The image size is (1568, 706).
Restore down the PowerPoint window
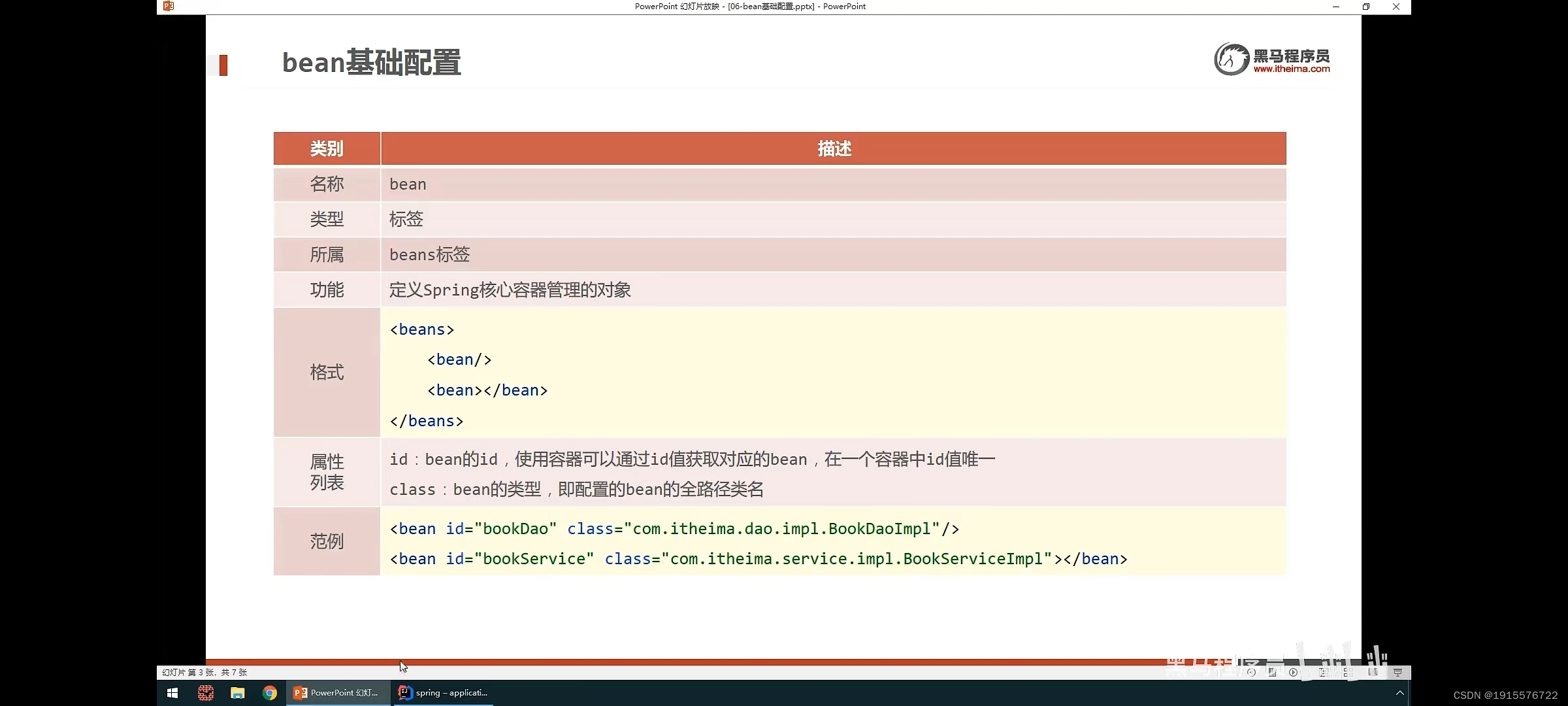pos(1365,7)
